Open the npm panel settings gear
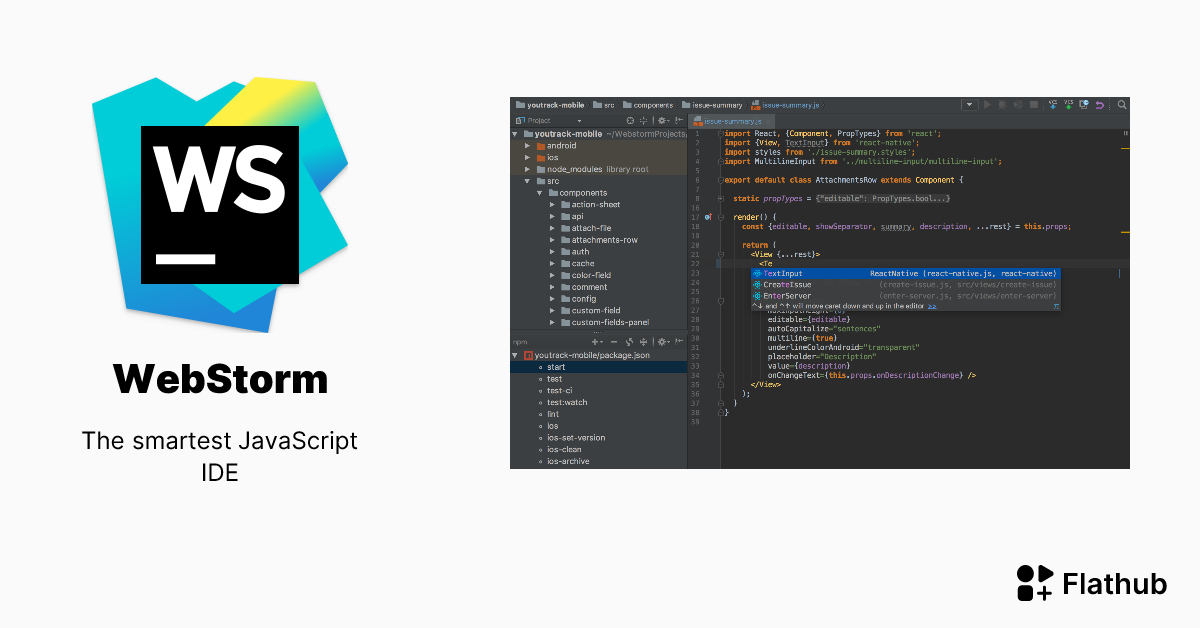Viewport: 1200px width, 628px height. pyautogui.click(x=663, y=341)
